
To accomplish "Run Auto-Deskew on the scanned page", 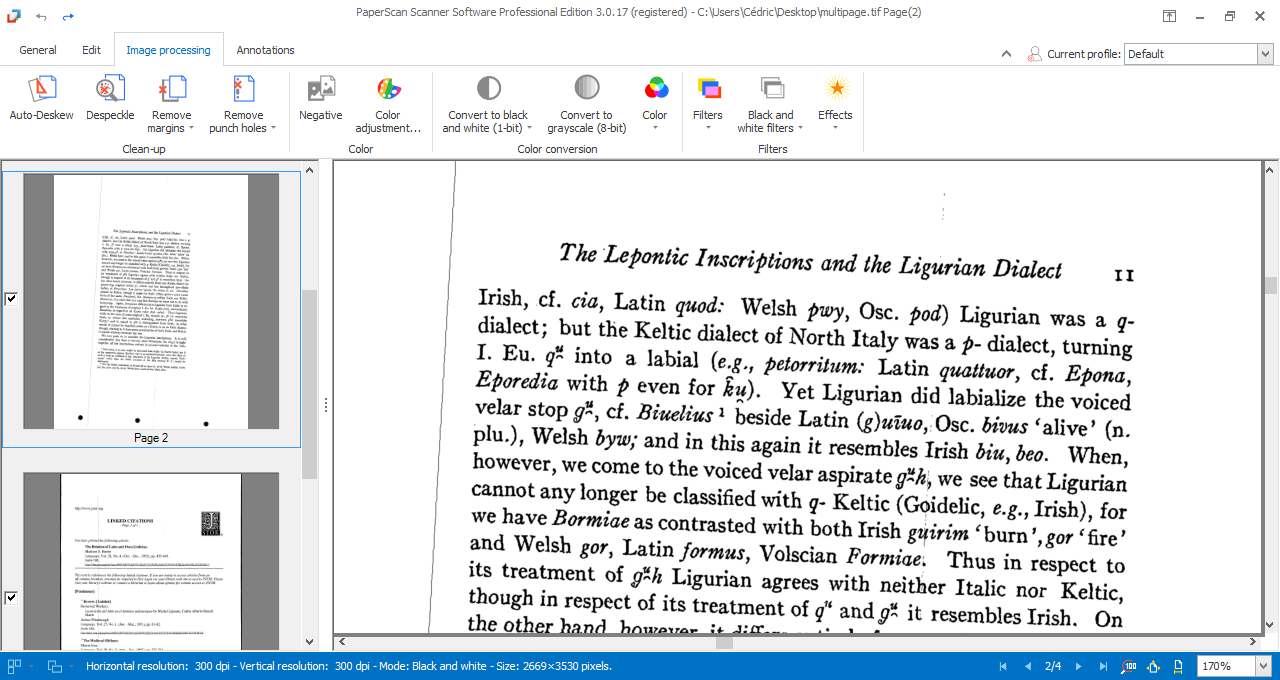I will coord(41,100).
